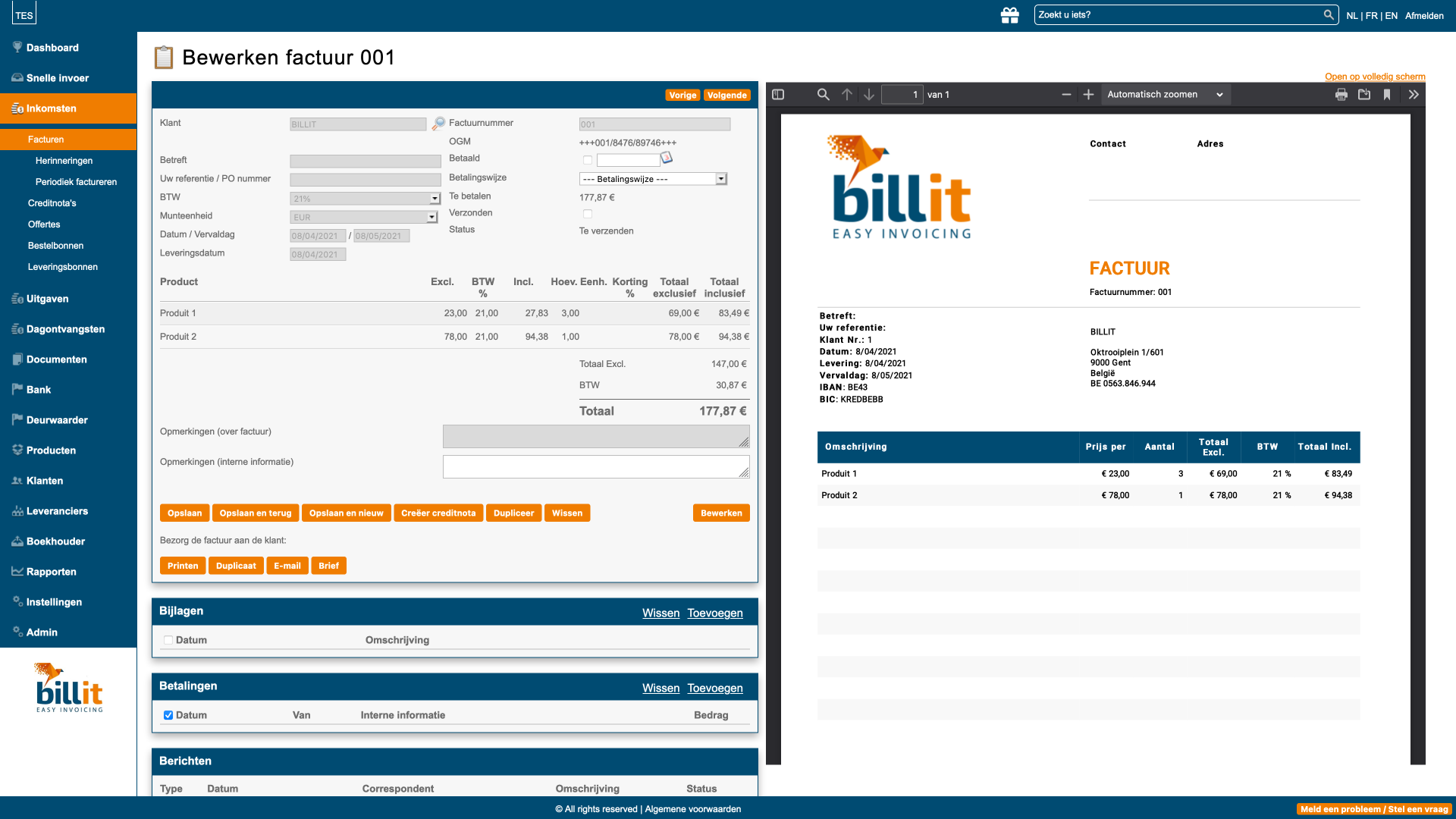Print the invoice from PDF toolbar
Viewport: 1456px width, 819px height.
coord(1341,95)
